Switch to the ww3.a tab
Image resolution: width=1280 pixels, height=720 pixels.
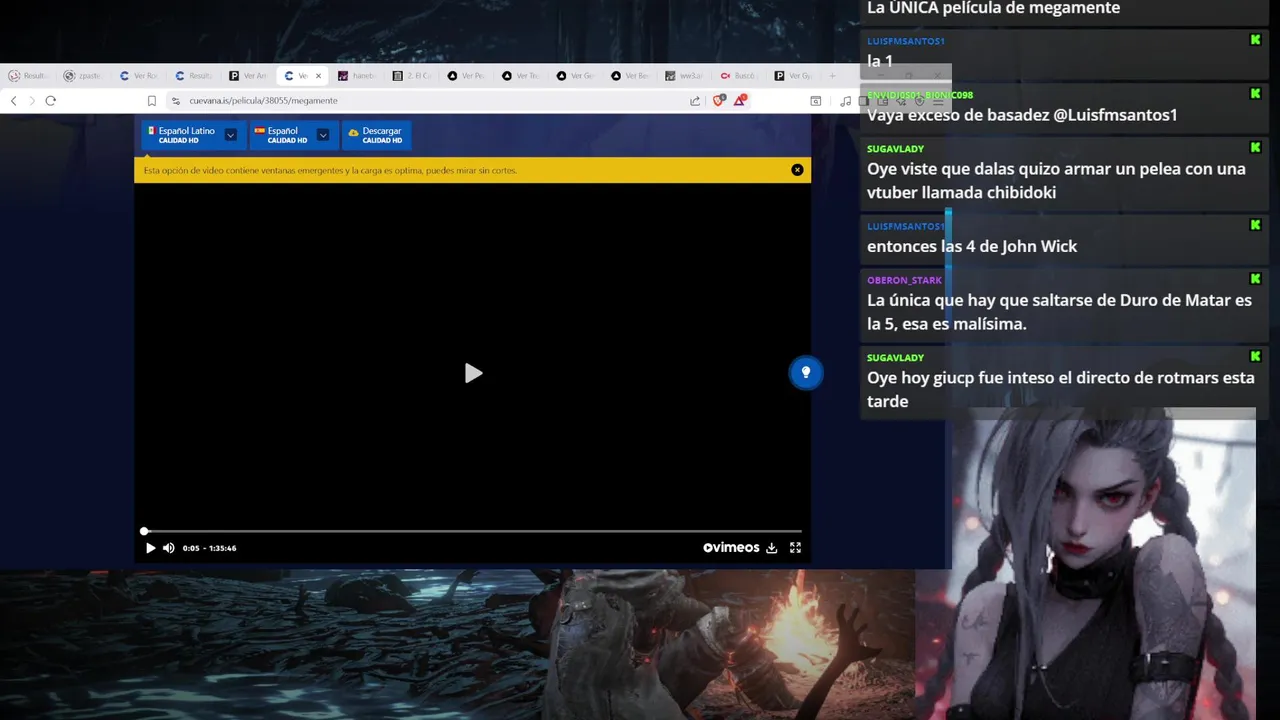686,76
